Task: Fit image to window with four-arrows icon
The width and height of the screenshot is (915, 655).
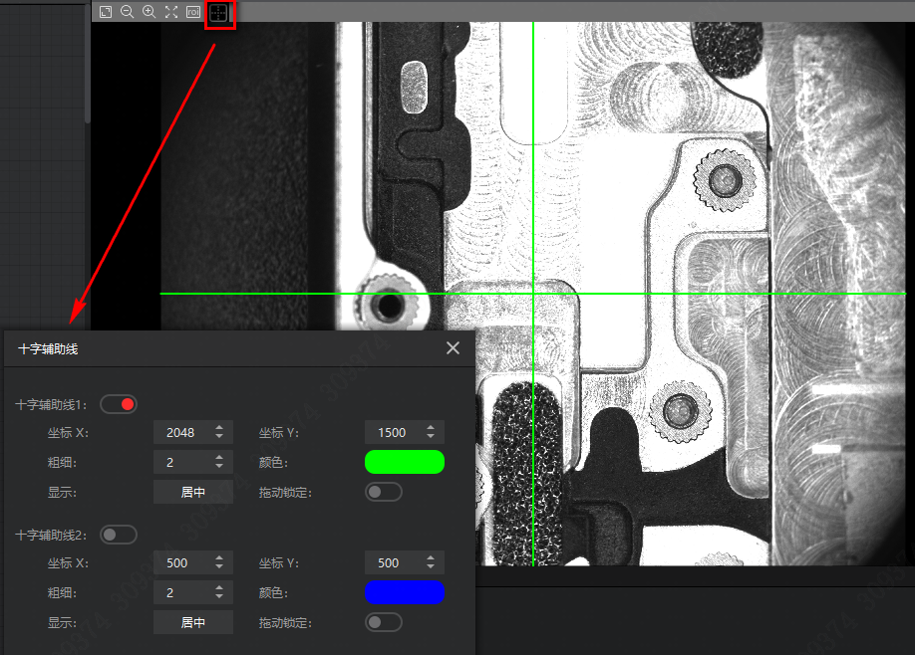Action: (171, 12)
